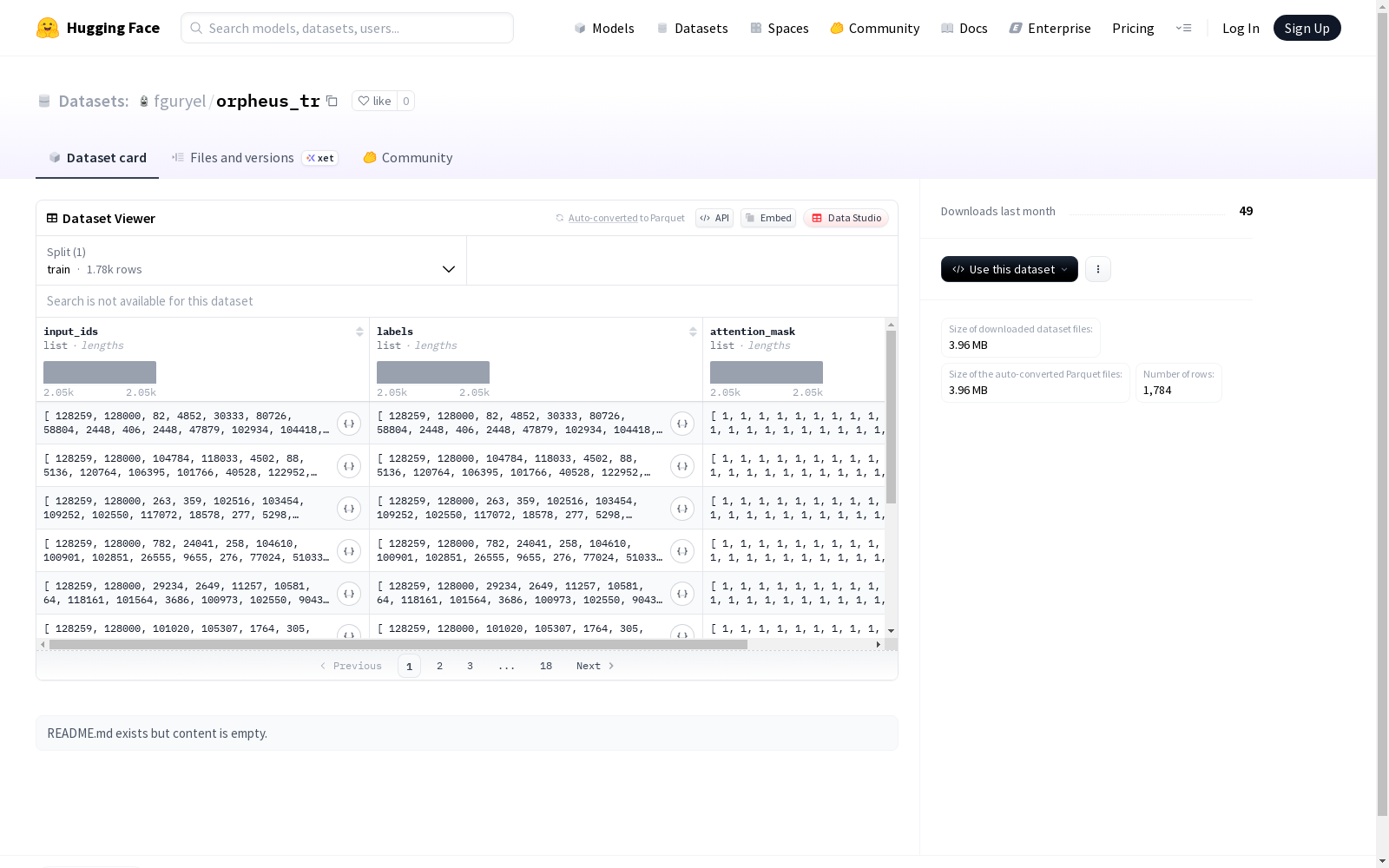Click the copy dataset name icon
The height and width of the screenshot is (868, 1389).
[332, 101]
